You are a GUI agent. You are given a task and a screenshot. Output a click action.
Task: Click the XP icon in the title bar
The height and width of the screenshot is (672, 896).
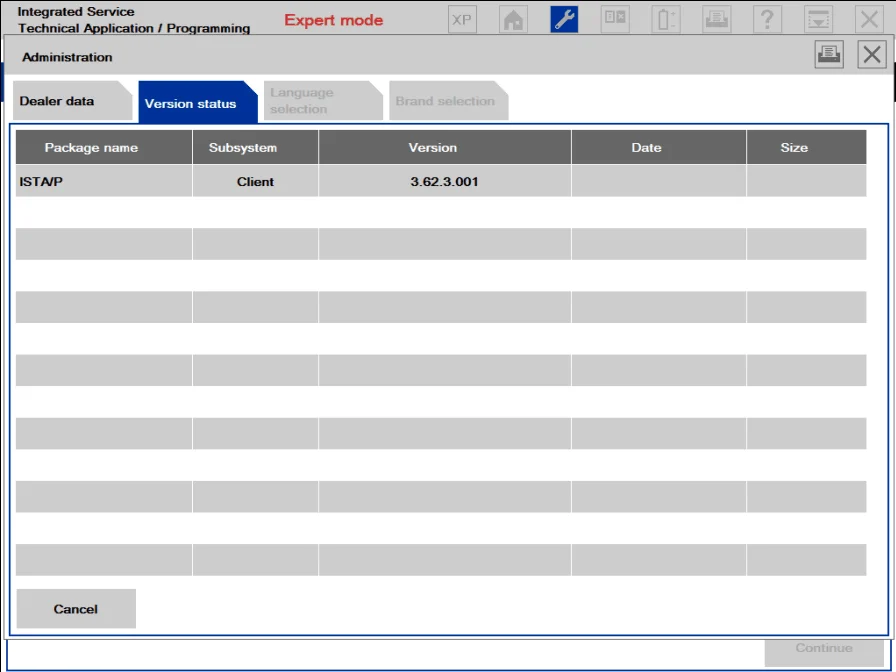pos(461,18)
